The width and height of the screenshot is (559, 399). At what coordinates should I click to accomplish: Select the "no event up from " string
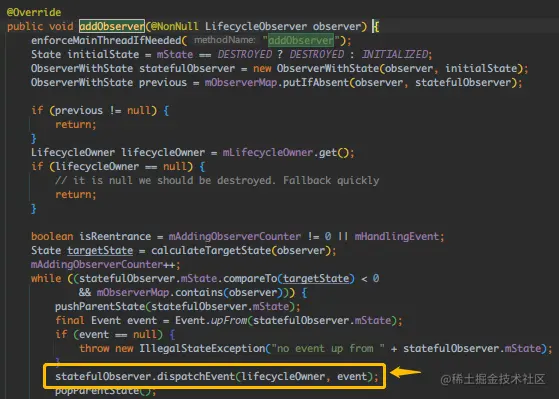point(328,348)
